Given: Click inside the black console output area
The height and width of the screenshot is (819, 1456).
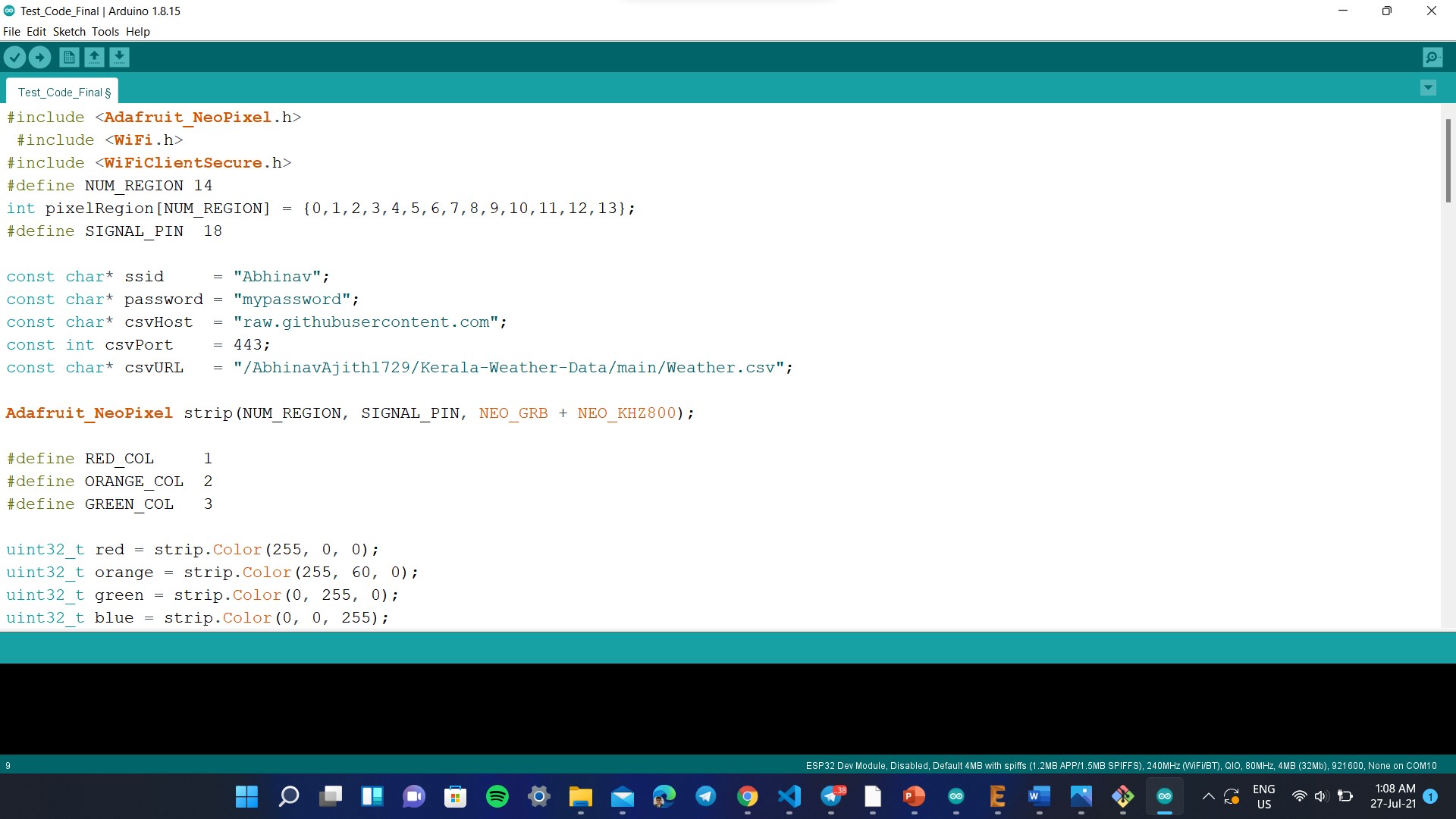Looking at the screenshot, I should point(728,709).
